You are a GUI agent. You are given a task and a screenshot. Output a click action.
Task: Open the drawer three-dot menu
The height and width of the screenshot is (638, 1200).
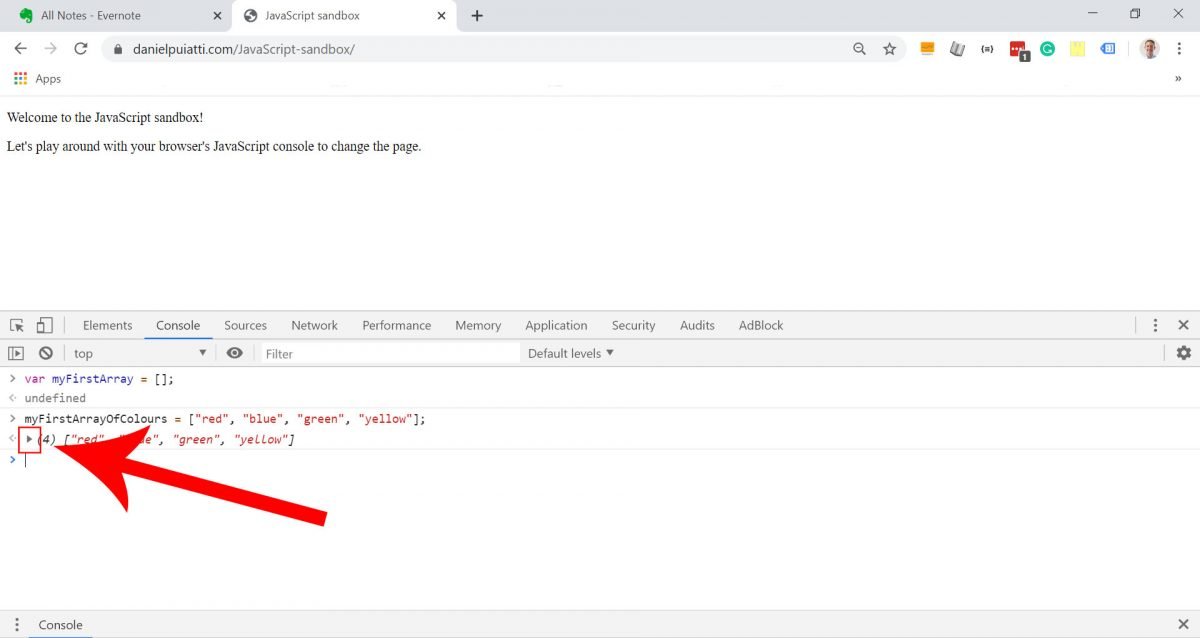pyautogui.click(x=17, y=624)
